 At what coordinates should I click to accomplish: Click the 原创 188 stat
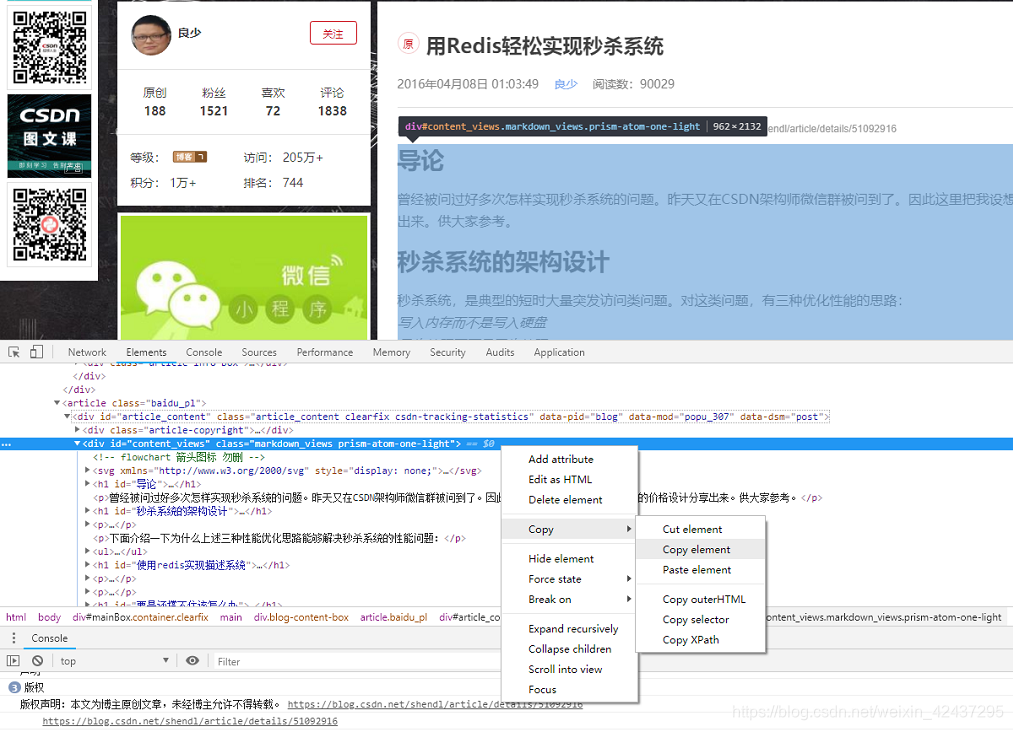[154, 102]
